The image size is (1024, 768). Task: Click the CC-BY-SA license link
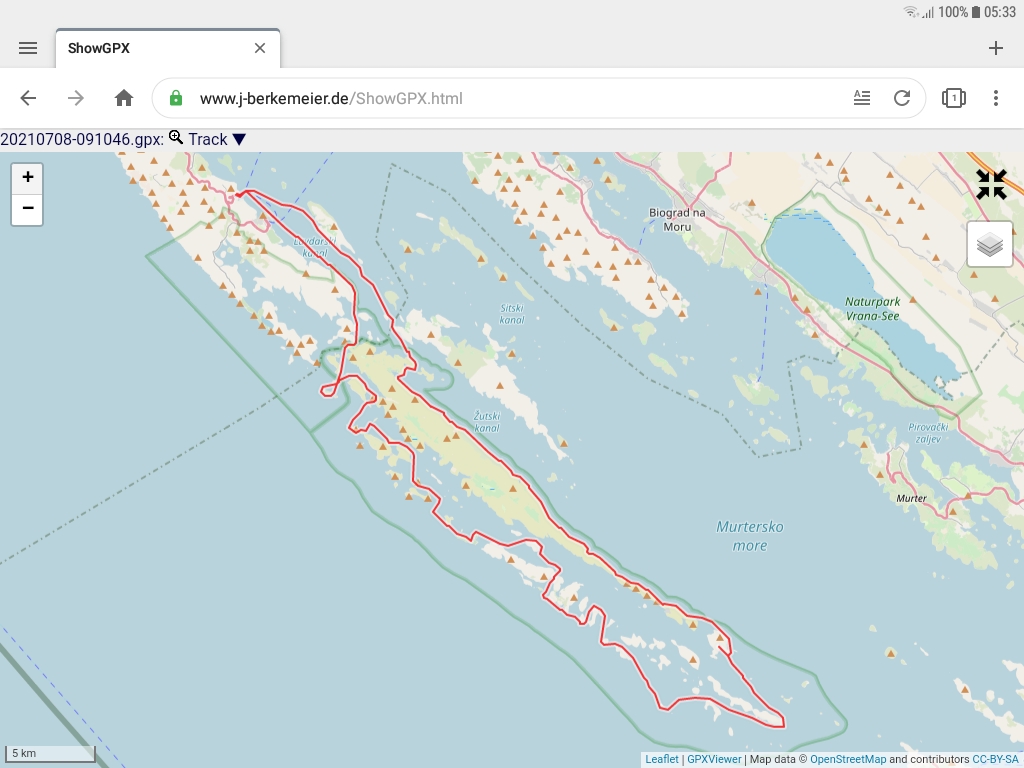[x=995, y=759]
